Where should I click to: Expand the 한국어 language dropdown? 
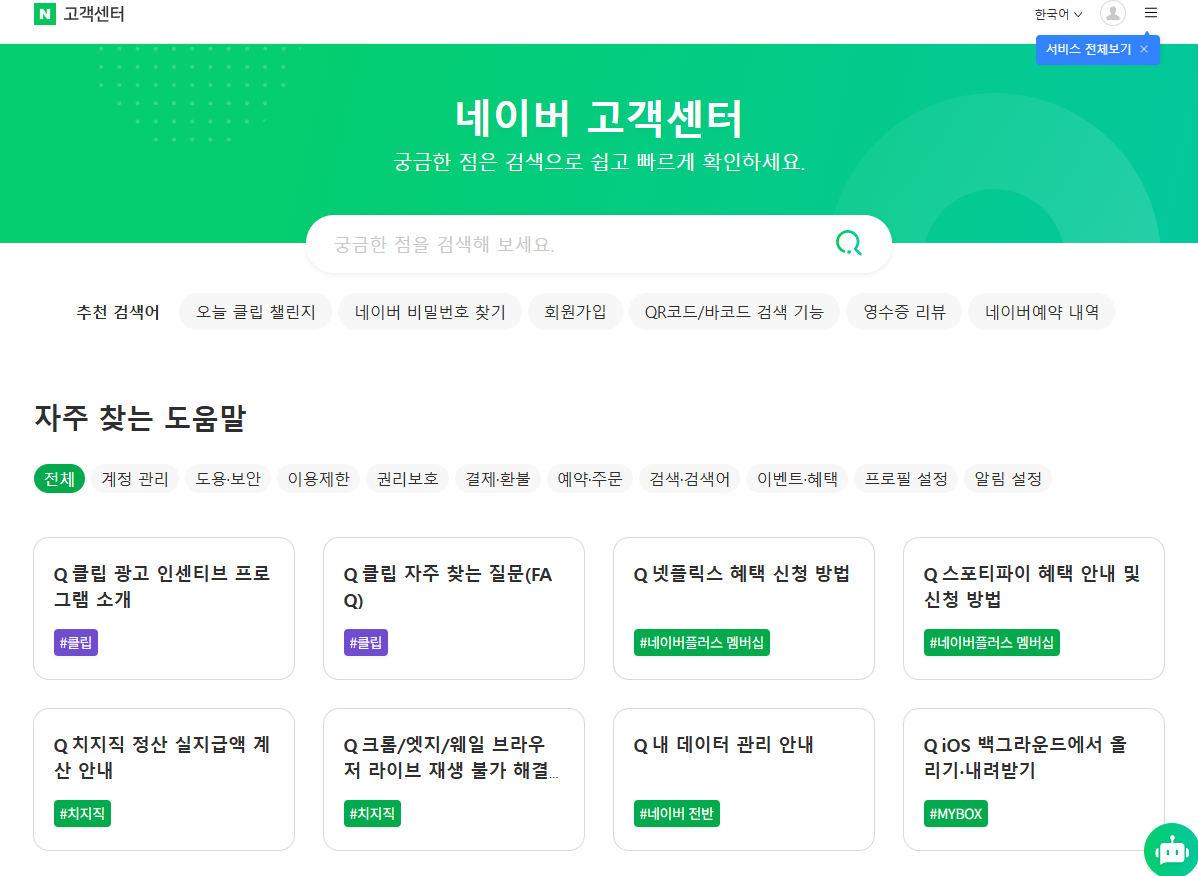[x=1058, y=14]
